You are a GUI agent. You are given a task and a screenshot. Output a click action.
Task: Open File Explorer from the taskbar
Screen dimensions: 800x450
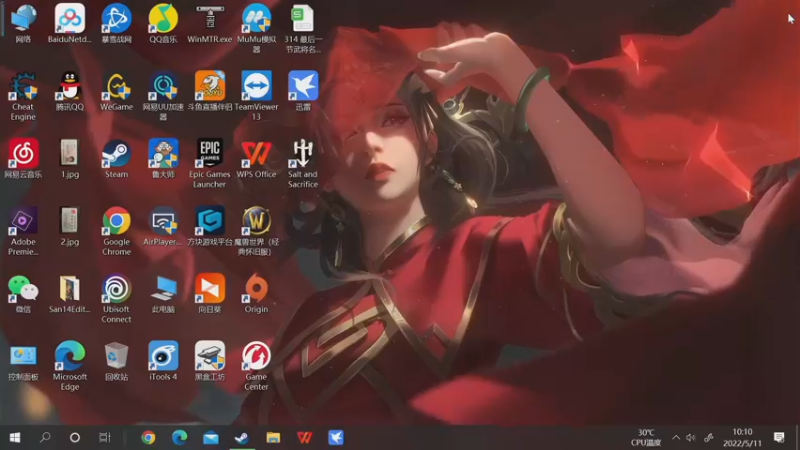coord(273,438)
